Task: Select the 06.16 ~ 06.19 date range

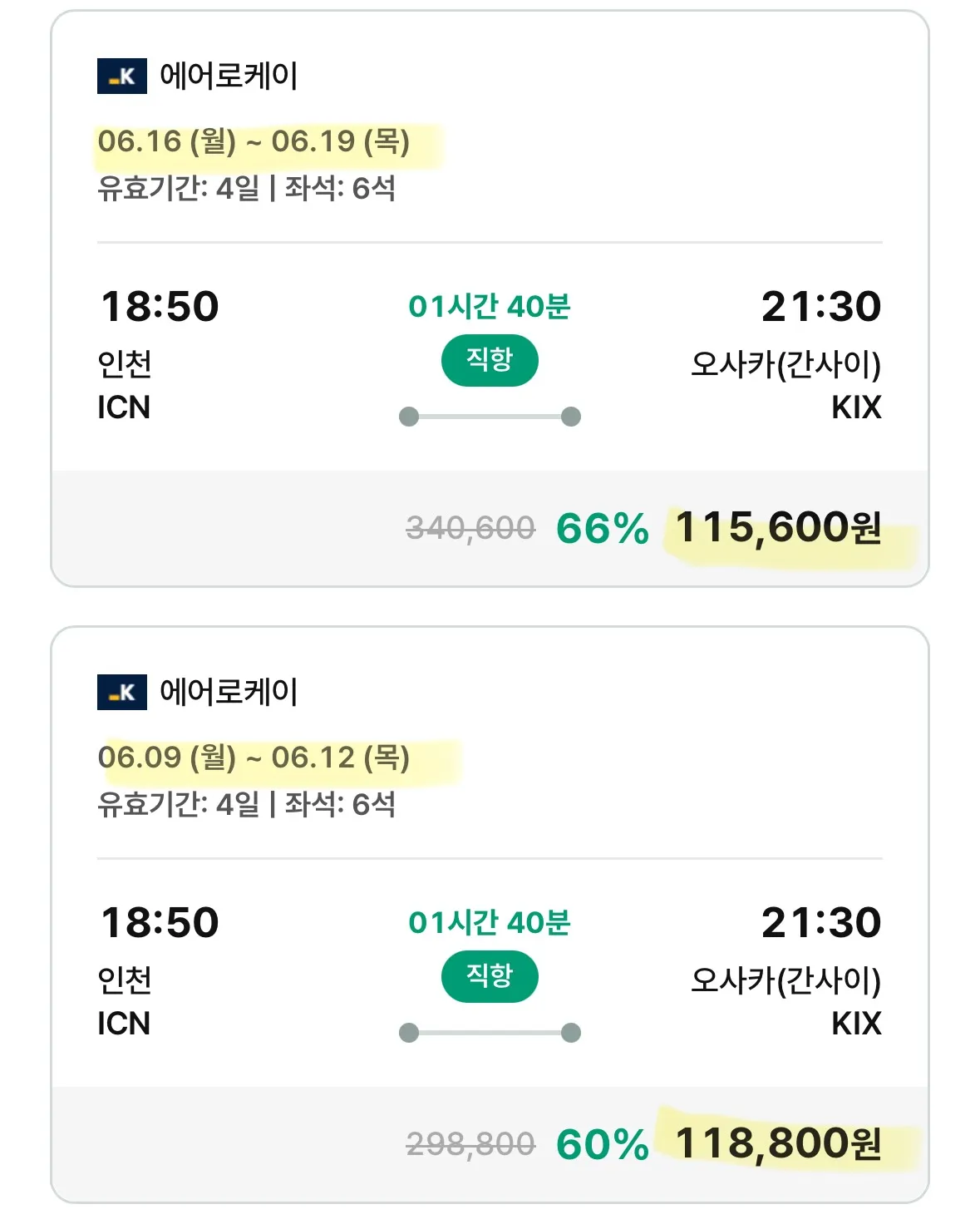Action: [x=254, y=141]
